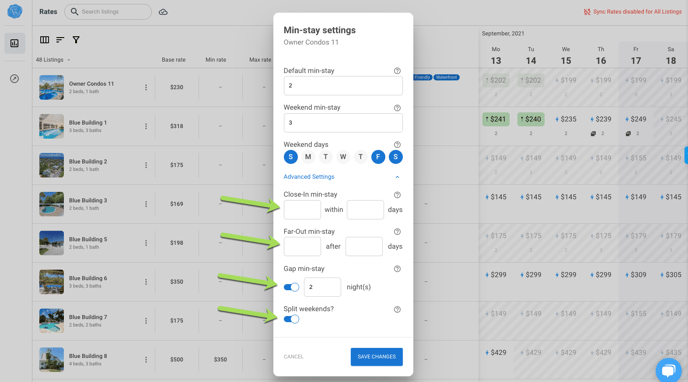Open three-dot menu for Blue Building 3
The height and width of the screenshot is (382, 688).
pos(146,204)
